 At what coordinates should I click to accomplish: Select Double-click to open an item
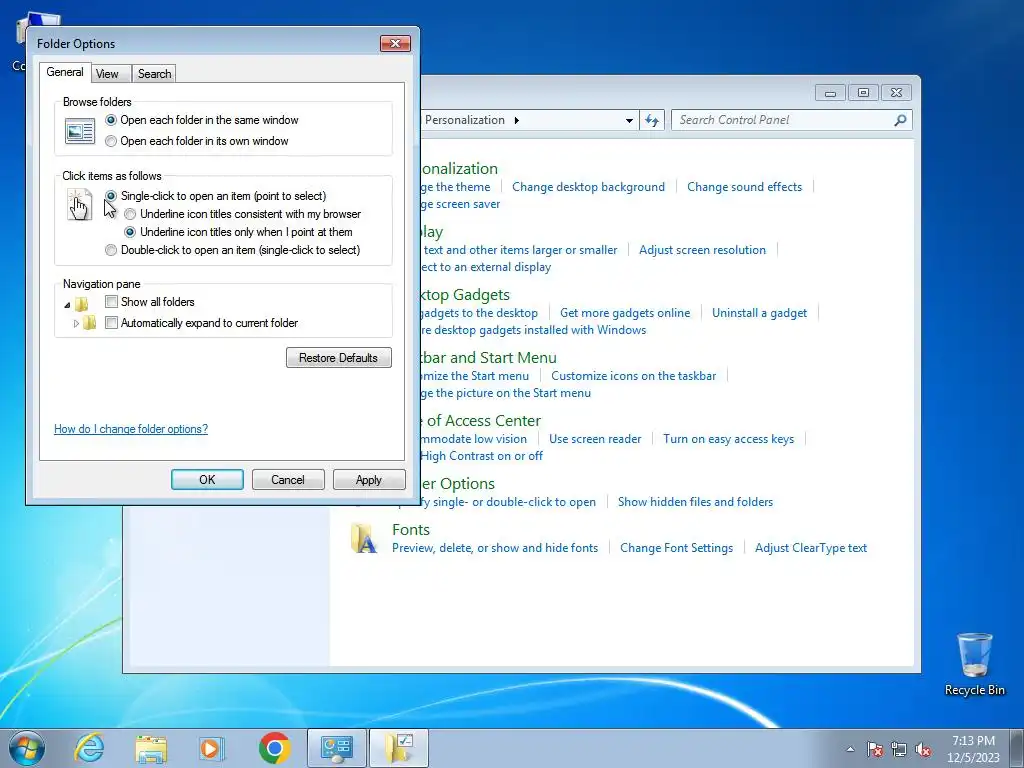tap(232, 250)
